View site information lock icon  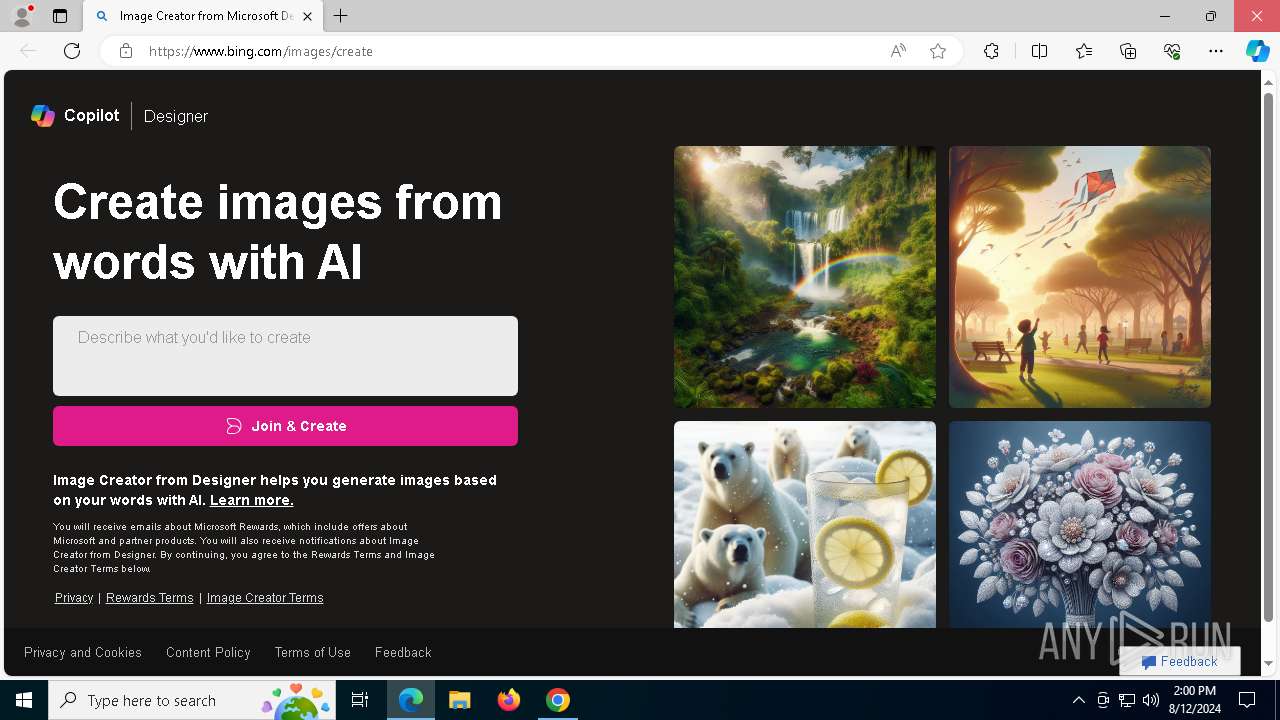(126, 51)
